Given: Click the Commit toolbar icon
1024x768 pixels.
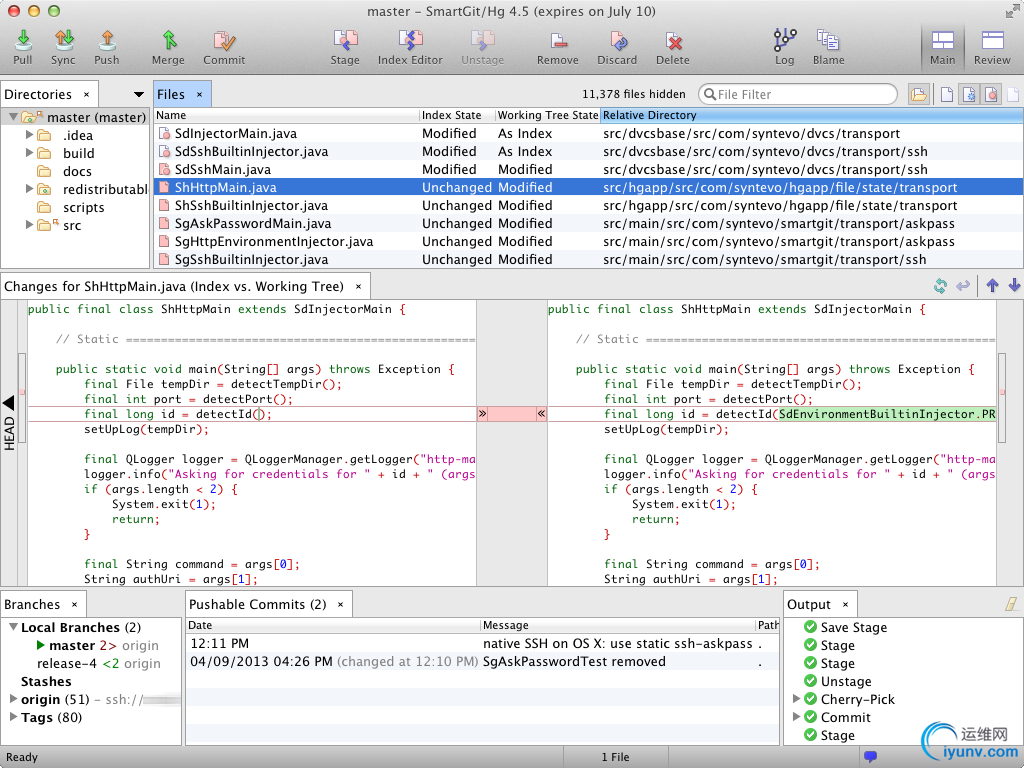Looking at the screenshot, I should 224,41.
